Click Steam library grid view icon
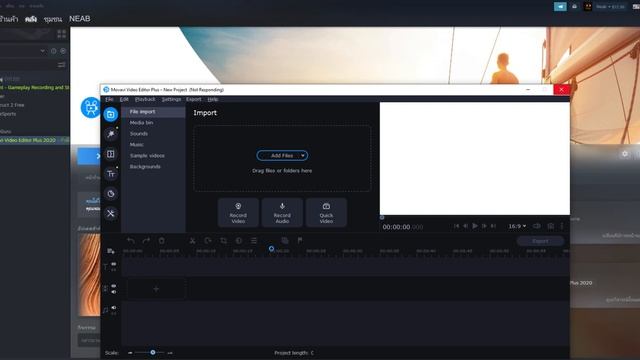 pyautogui.click(x=62, y=34)
